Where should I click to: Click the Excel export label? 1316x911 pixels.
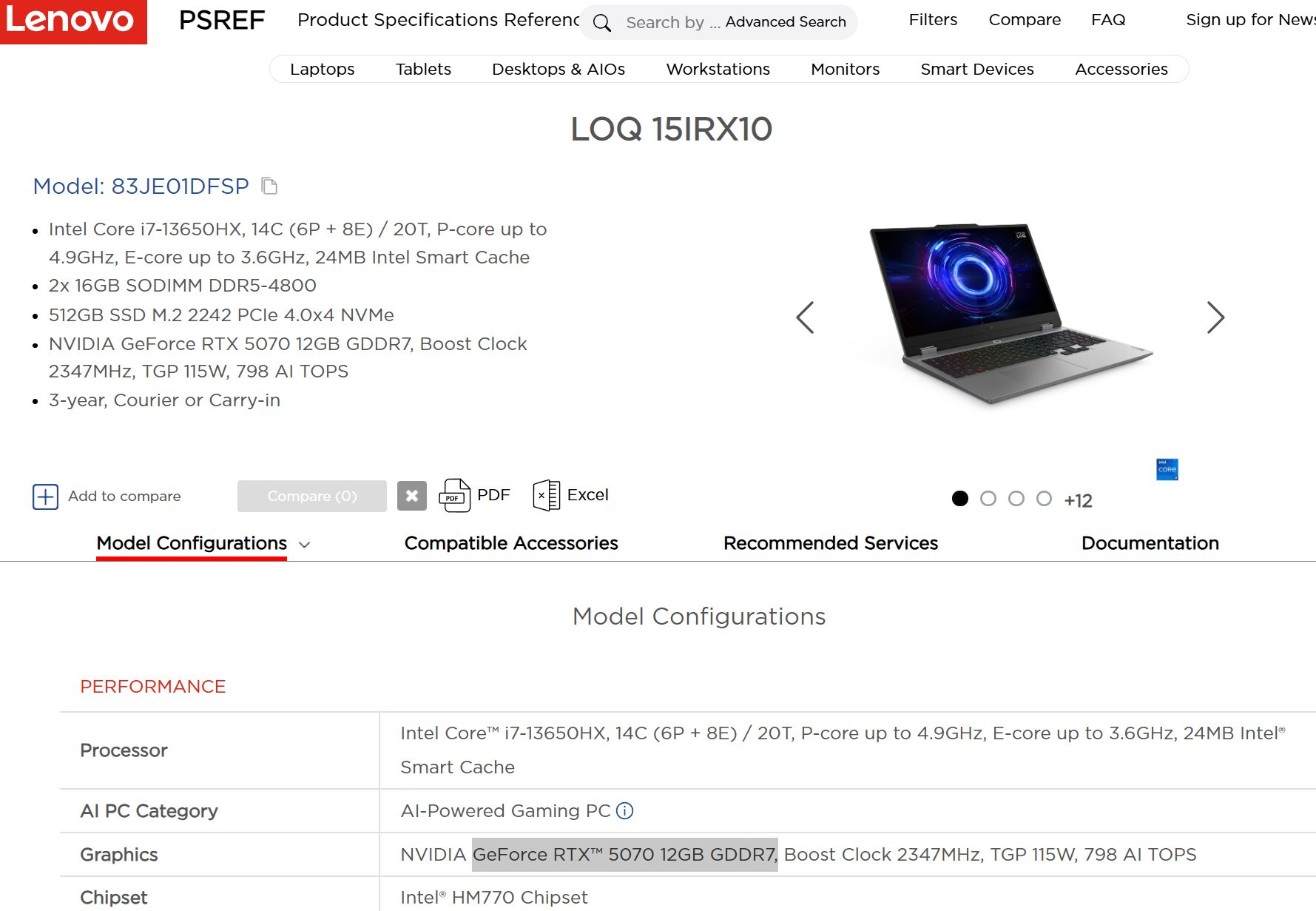(587, 494)
